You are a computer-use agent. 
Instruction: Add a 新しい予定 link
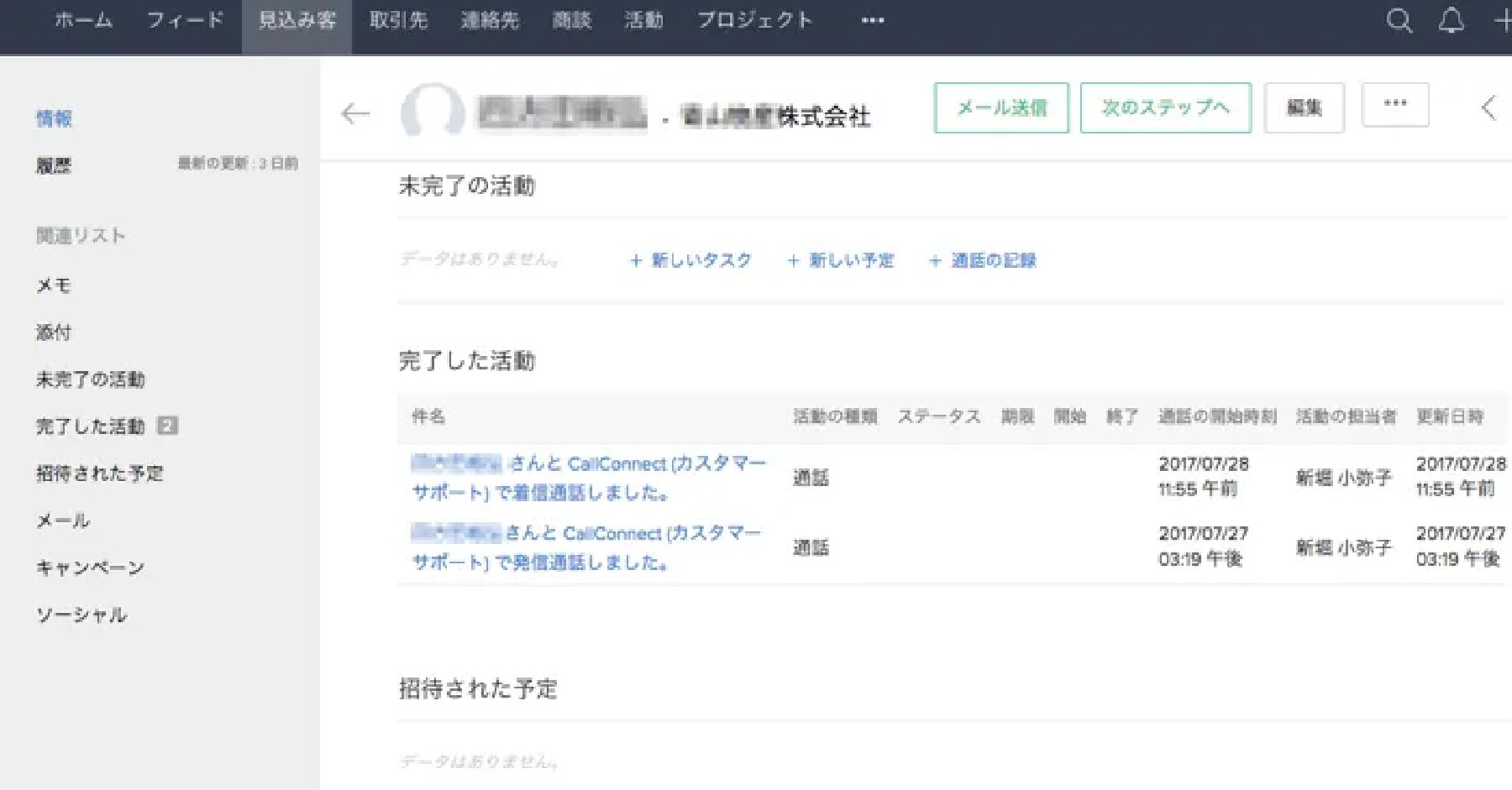(x=840, y=260)
